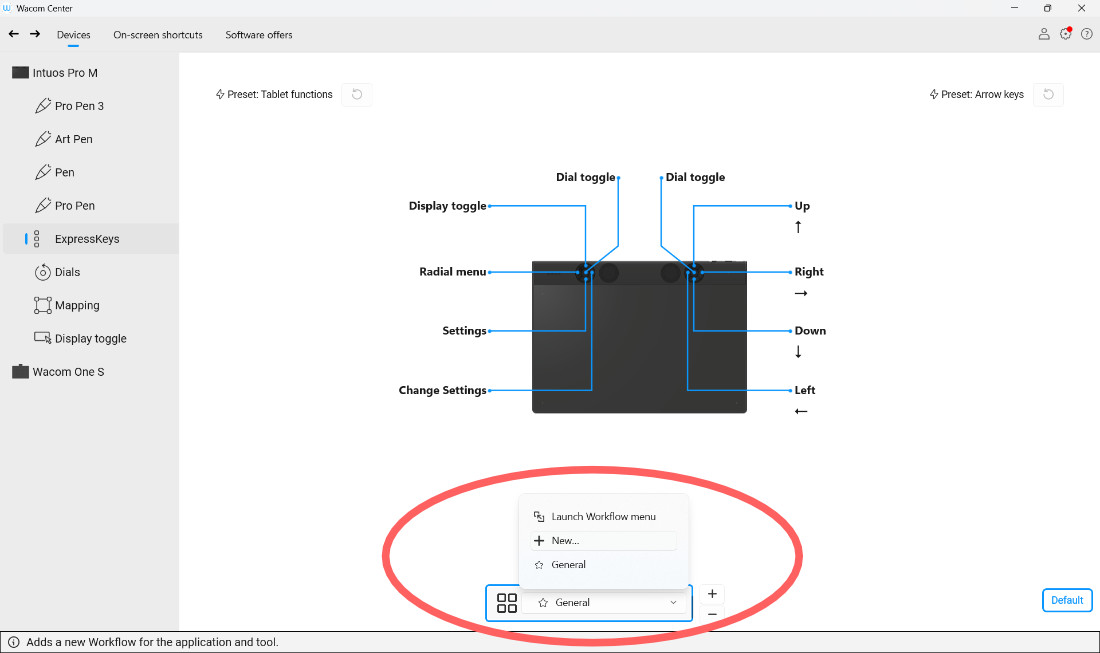Remove workflow with minus button
1100x653 pixels.
tap(712, 614)
